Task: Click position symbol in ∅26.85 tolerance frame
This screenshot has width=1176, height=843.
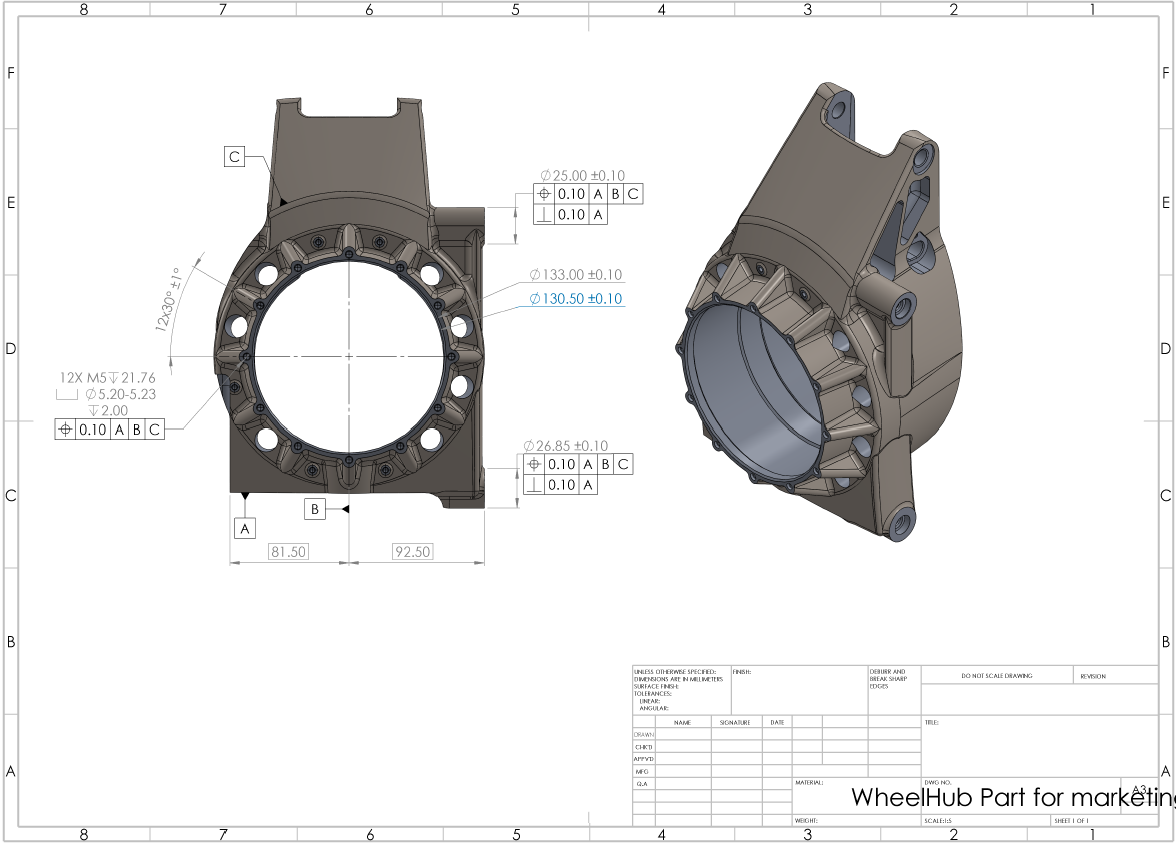Action: point(534,464)
